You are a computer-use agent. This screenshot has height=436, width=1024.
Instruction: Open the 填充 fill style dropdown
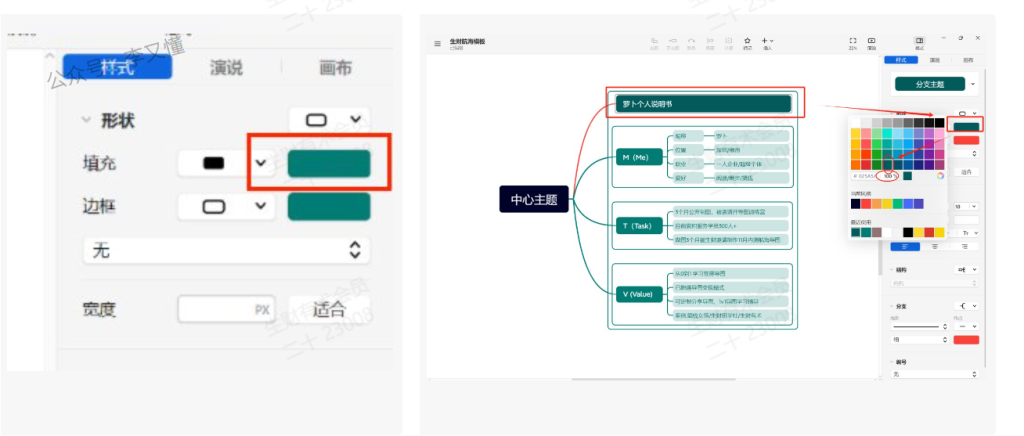click(261, 164)
